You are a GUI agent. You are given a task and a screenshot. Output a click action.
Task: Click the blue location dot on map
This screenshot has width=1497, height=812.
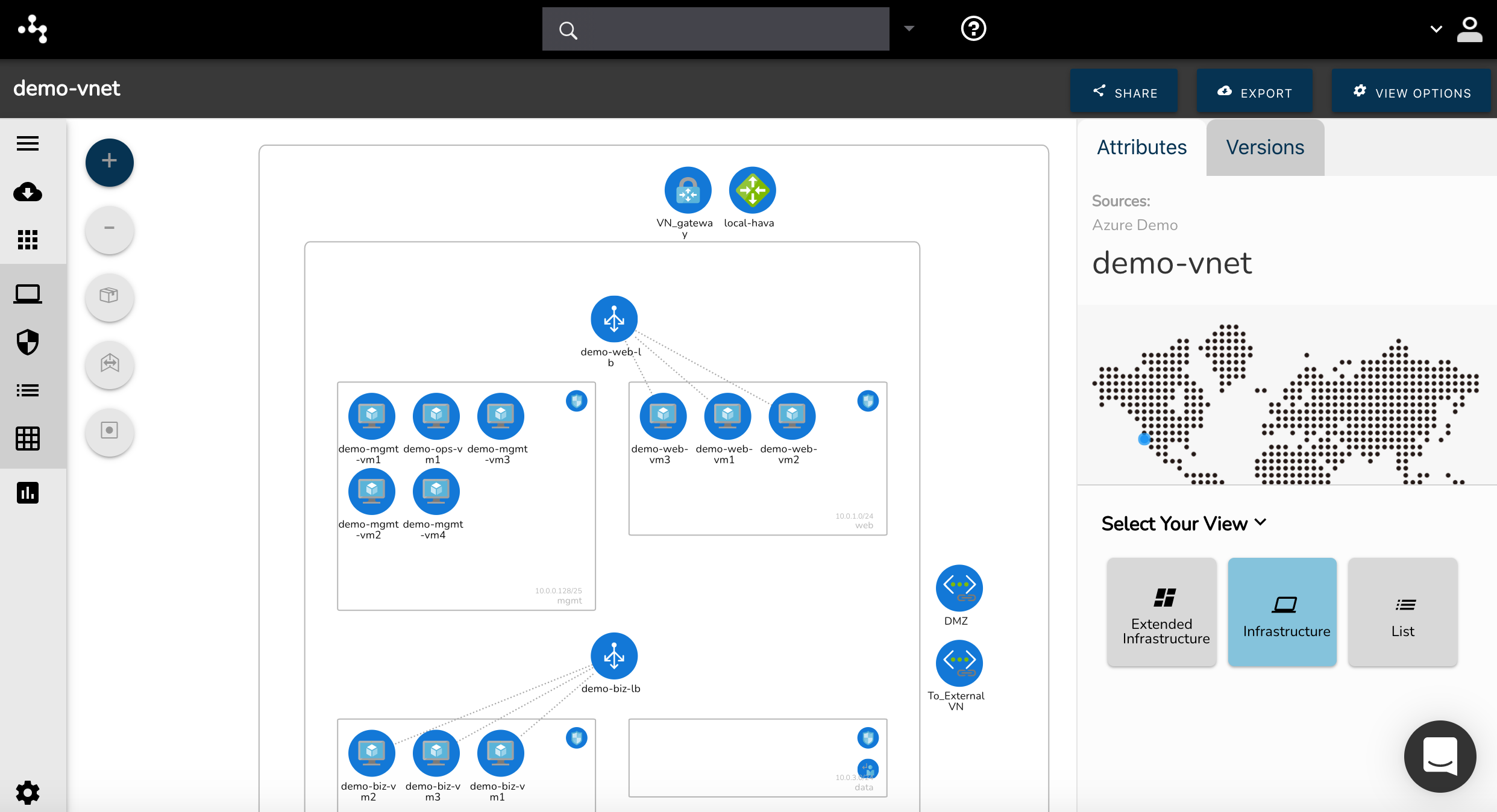tap(1144, 439)
